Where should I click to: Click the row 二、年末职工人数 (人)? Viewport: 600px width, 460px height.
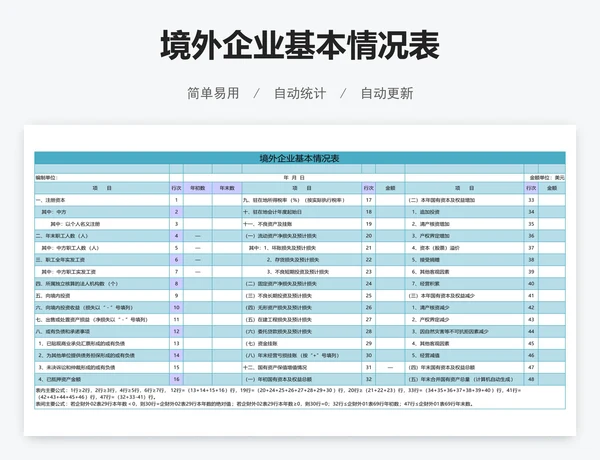(102, 236)
